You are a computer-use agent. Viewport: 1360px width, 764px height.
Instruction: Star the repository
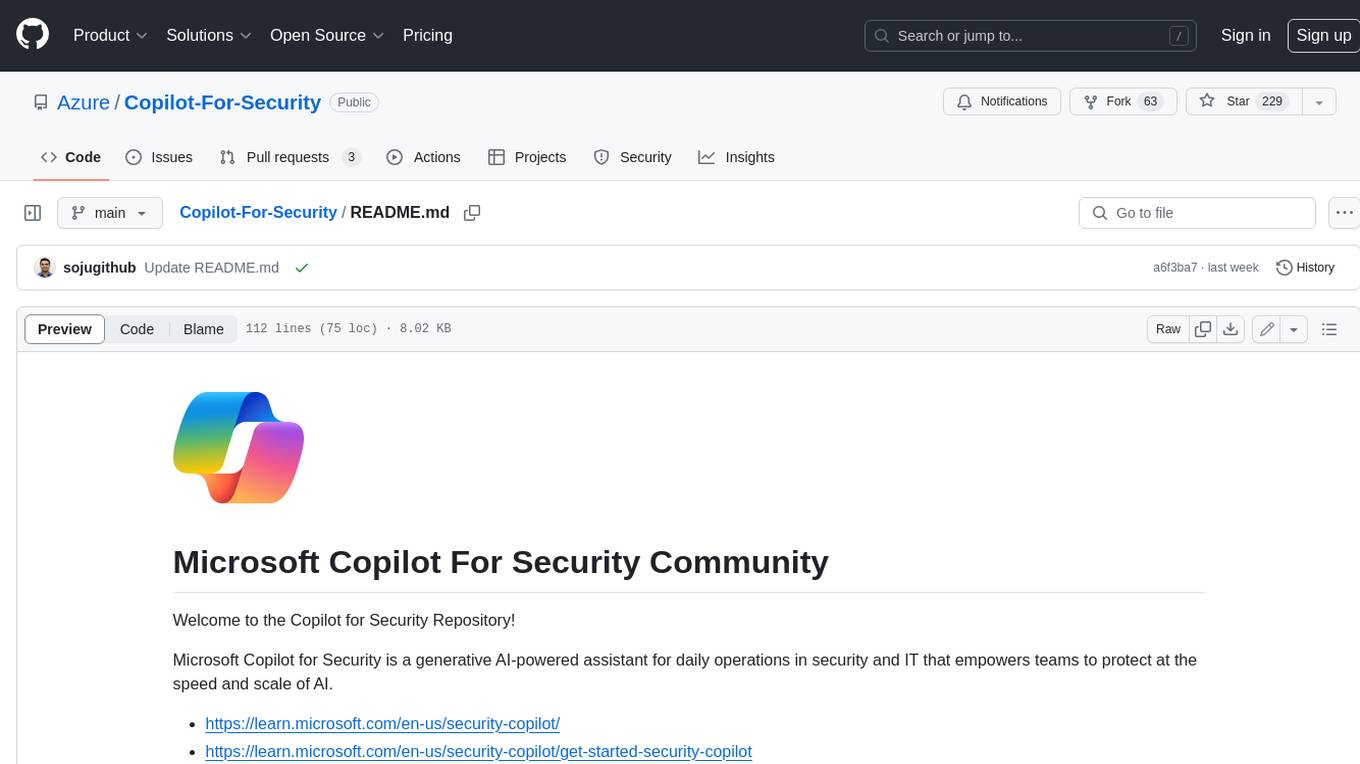(1243, 102)
